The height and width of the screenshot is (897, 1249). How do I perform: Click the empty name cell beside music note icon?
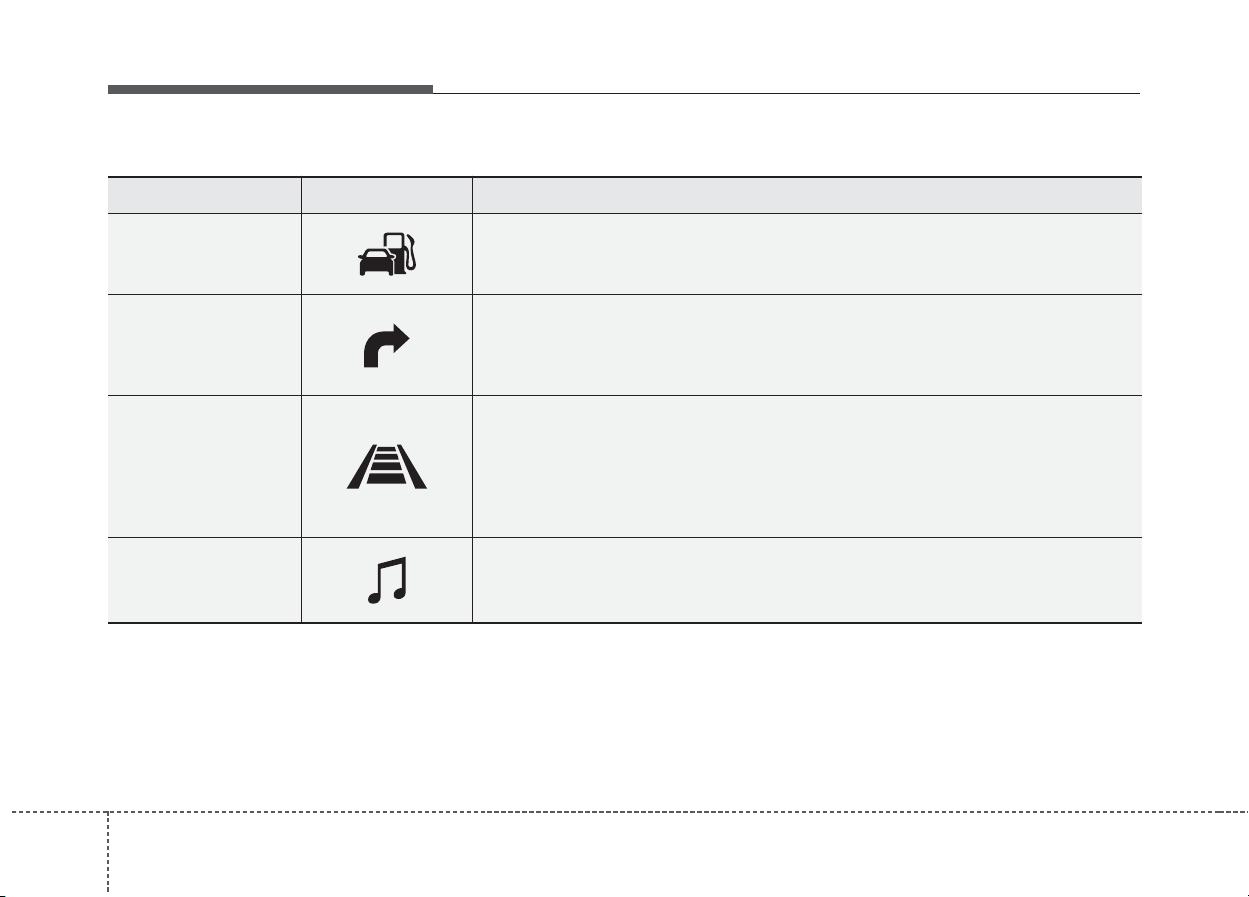click(205, 581)
